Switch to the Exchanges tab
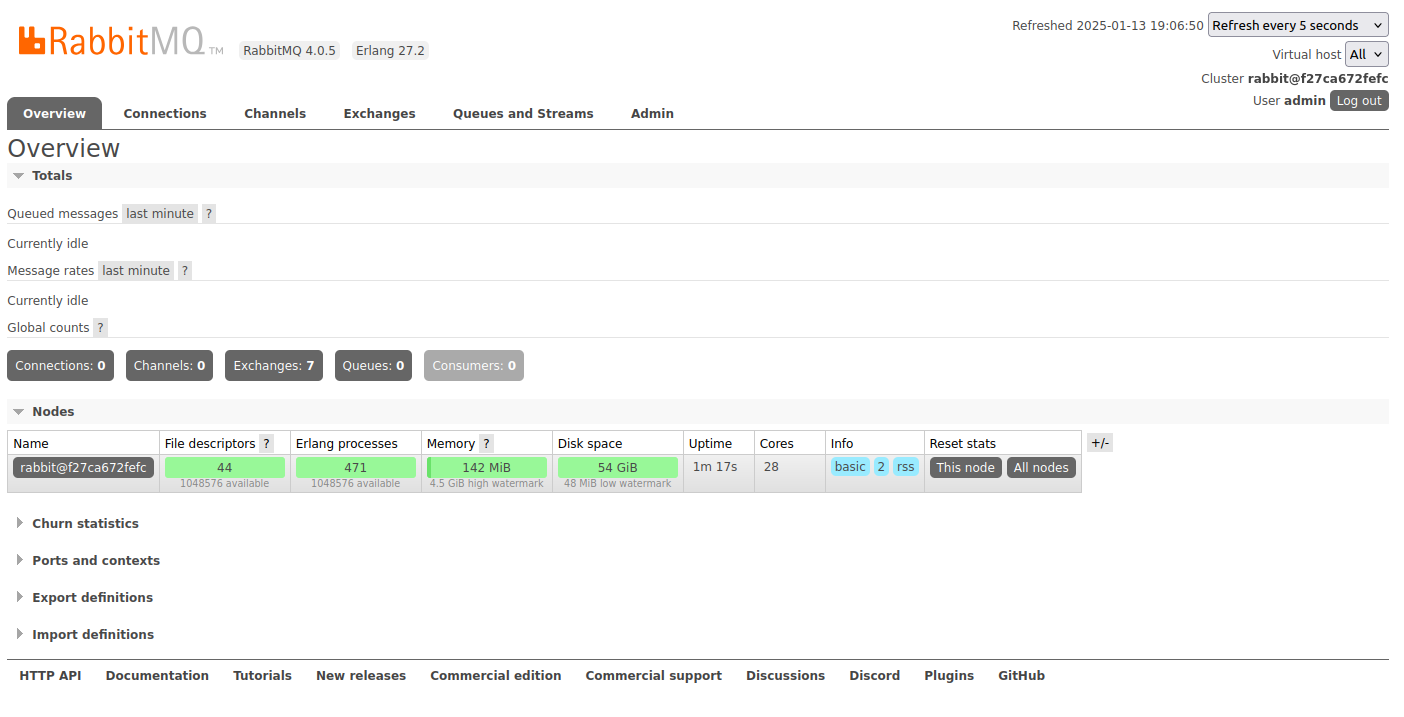The width and height of the screenshot is (1404, 717). (379, 113)
